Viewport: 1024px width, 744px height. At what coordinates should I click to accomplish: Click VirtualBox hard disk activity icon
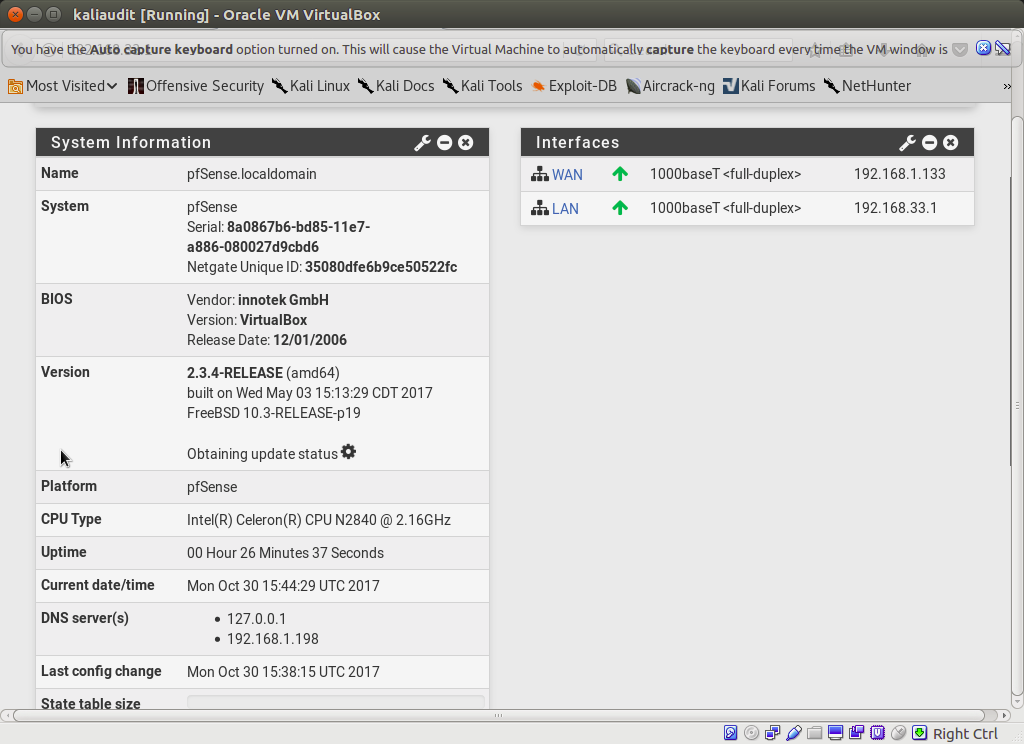click(731, 733)
